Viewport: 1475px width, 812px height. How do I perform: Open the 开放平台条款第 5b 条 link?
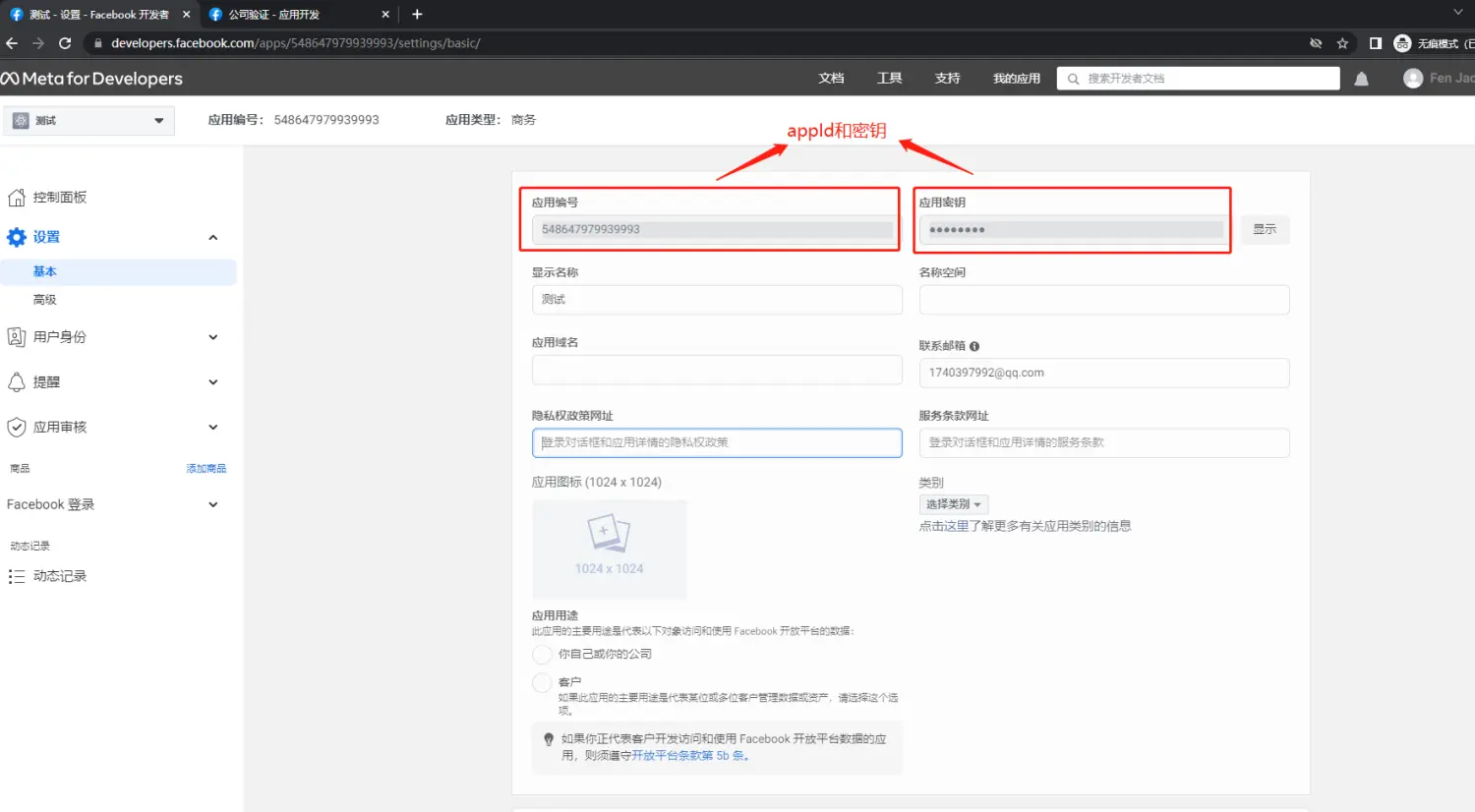pos(690,756)
